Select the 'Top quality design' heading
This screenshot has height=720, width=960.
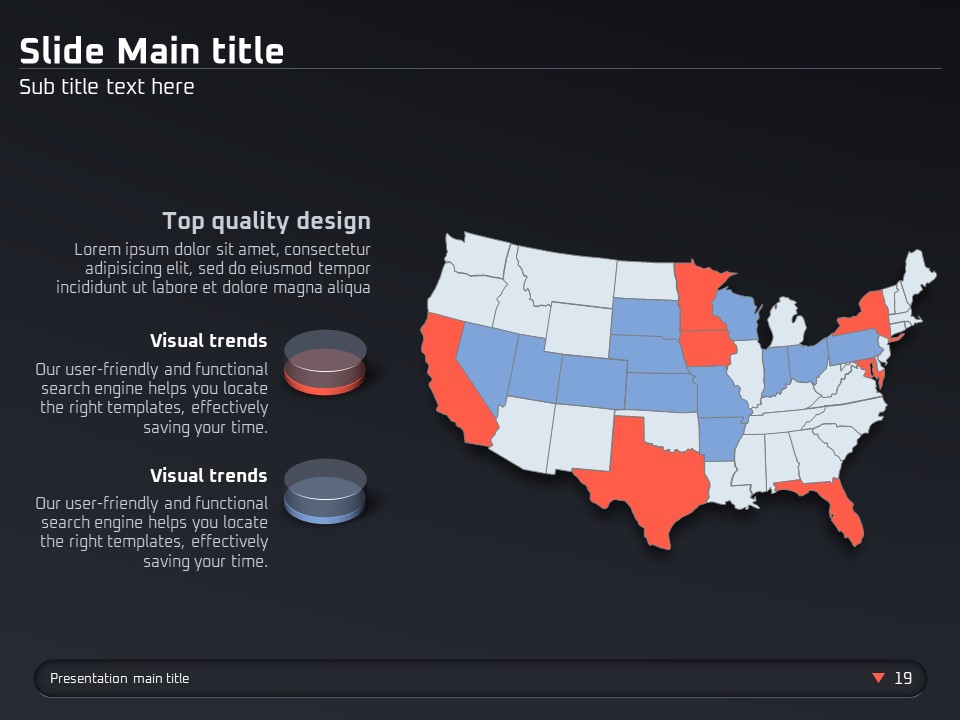[x=266, y=221]
